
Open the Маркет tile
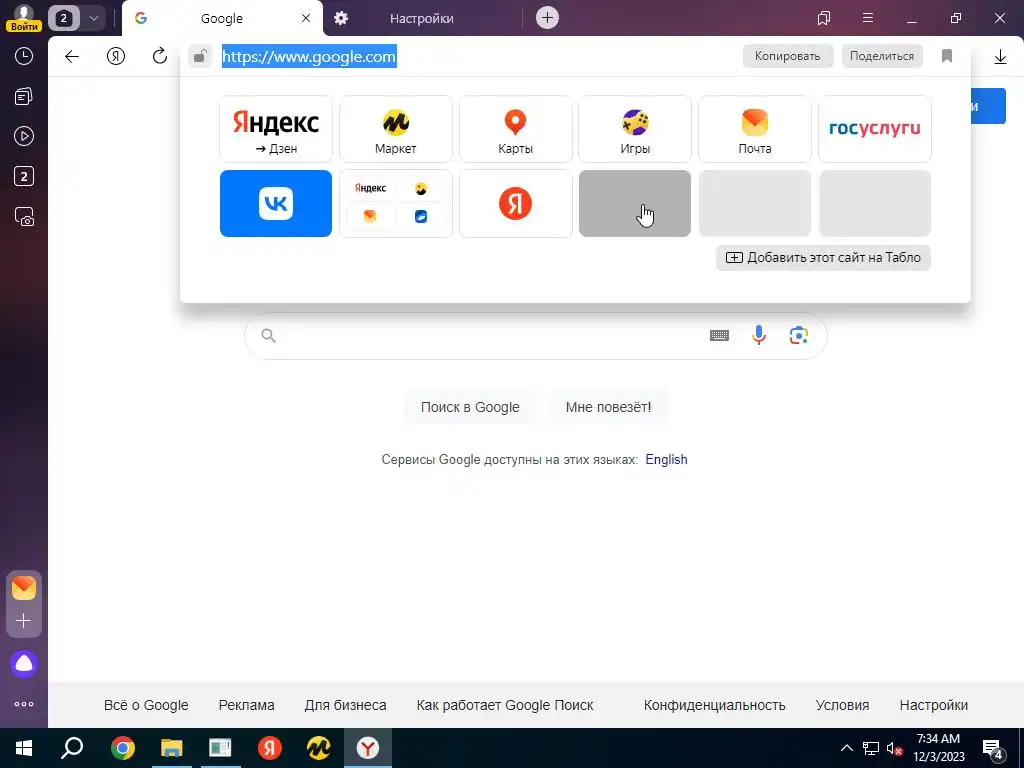click(x=396, y=129)
